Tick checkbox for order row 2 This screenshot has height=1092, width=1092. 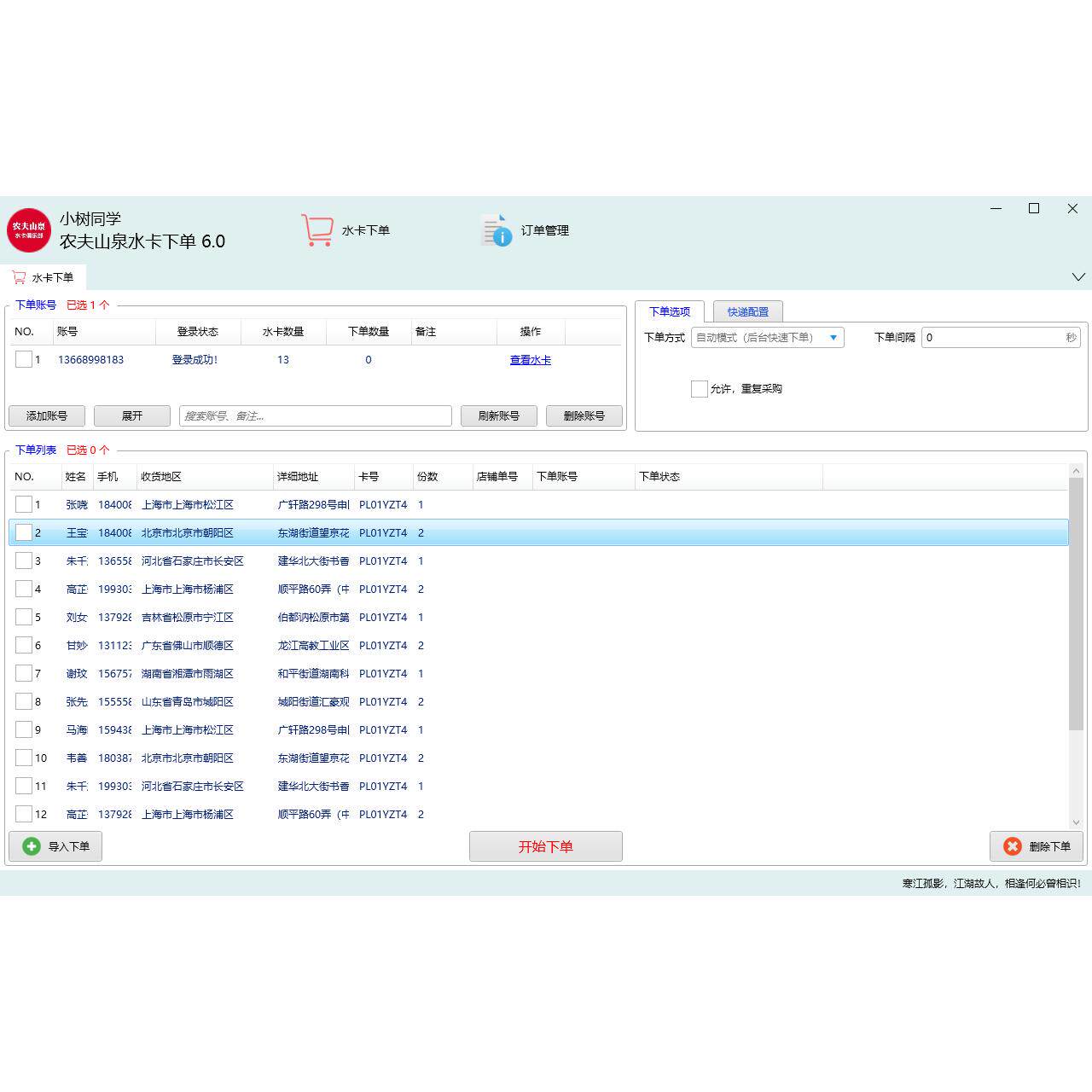coord(24,533)
